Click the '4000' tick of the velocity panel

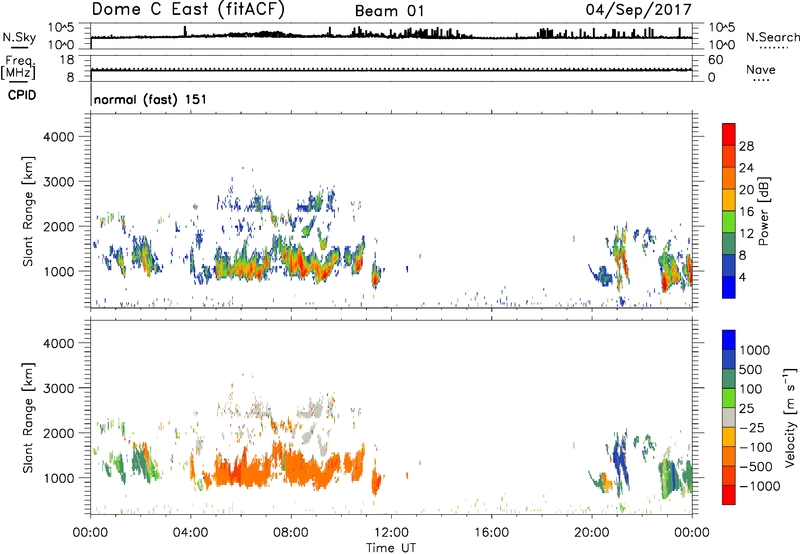pyautogui.click(x=58, y=343)
